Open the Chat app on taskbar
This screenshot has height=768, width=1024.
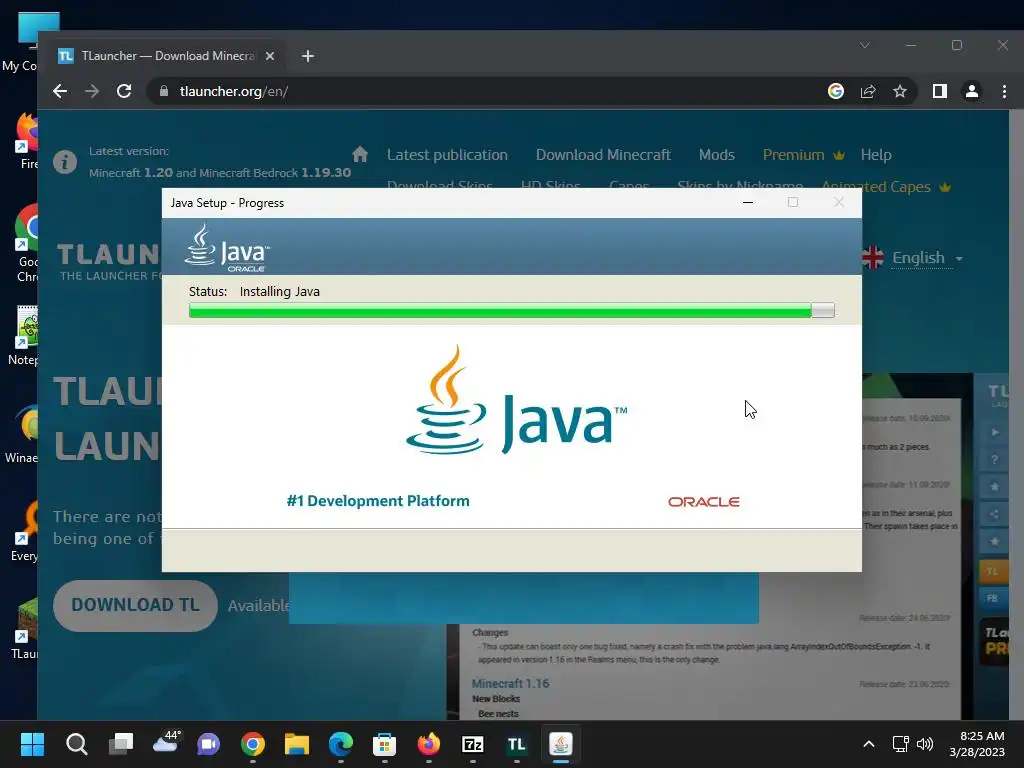coord(209,744)
